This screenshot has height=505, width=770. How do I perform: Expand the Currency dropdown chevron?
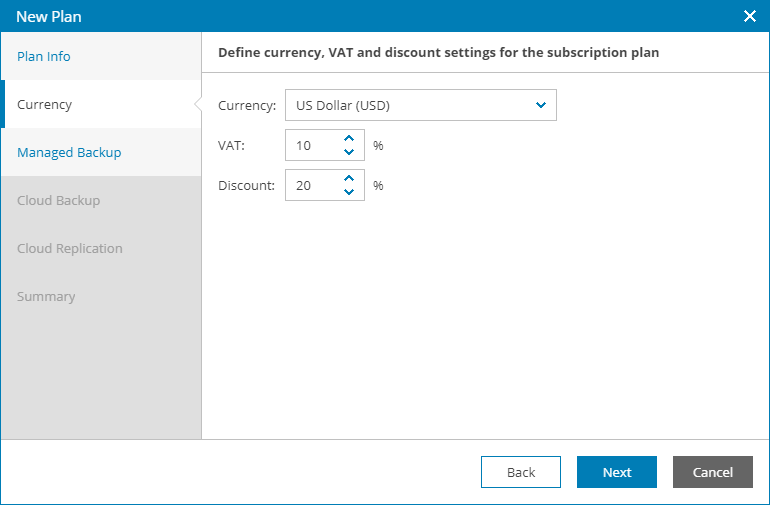click(x=541, y=105)
